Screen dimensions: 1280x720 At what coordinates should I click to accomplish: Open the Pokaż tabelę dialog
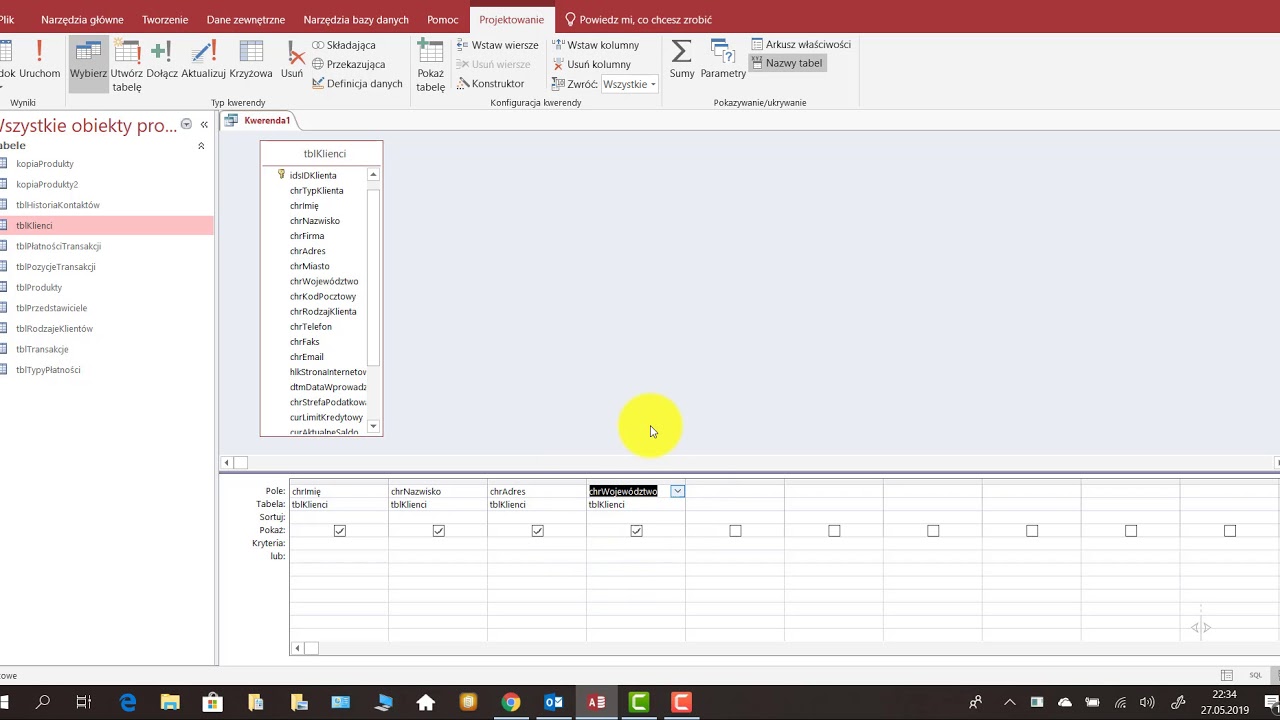[431, 66]
